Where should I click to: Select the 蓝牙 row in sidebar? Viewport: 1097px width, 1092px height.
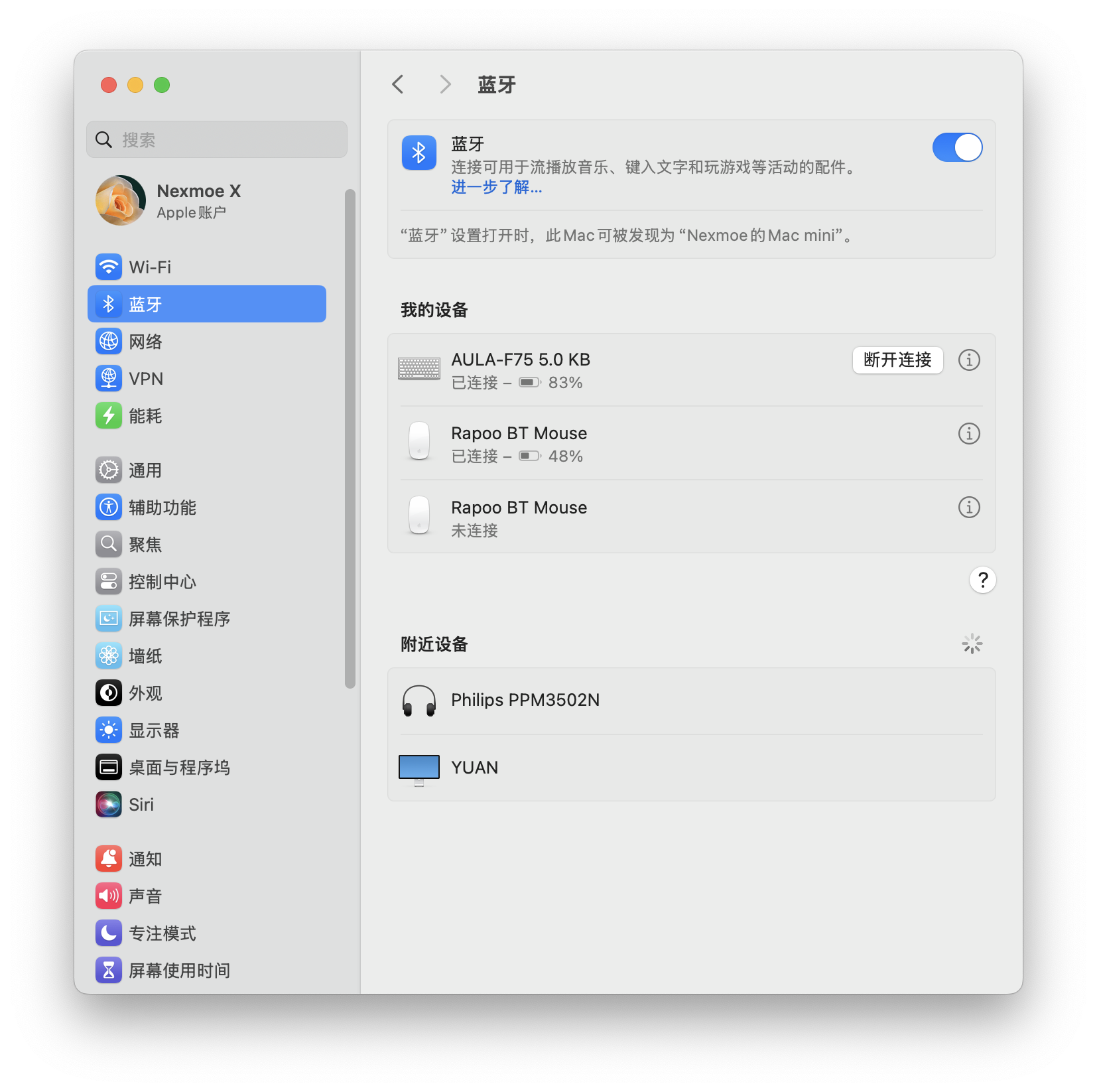[x=207, y=304]
